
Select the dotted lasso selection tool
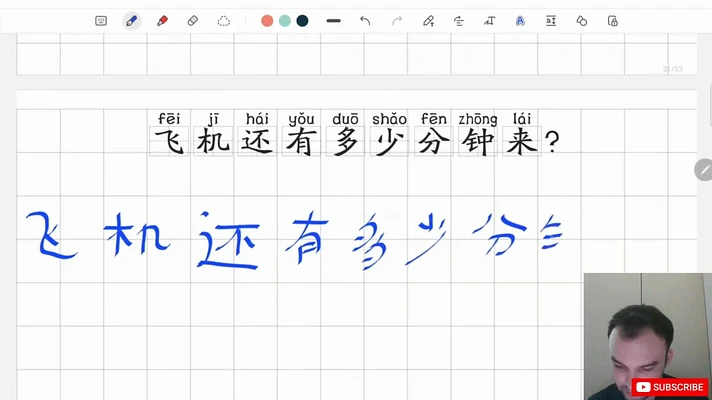tap(223, 21)
